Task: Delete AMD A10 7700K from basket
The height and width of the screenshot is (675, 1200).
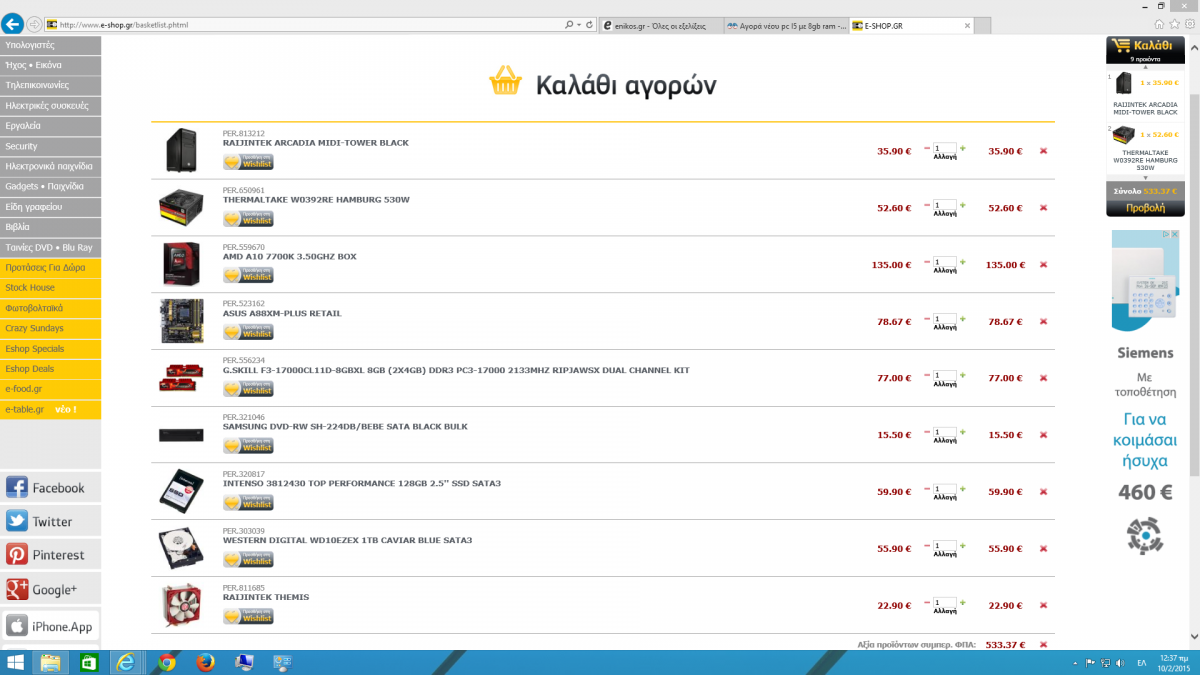Action: click(1043, 265)
